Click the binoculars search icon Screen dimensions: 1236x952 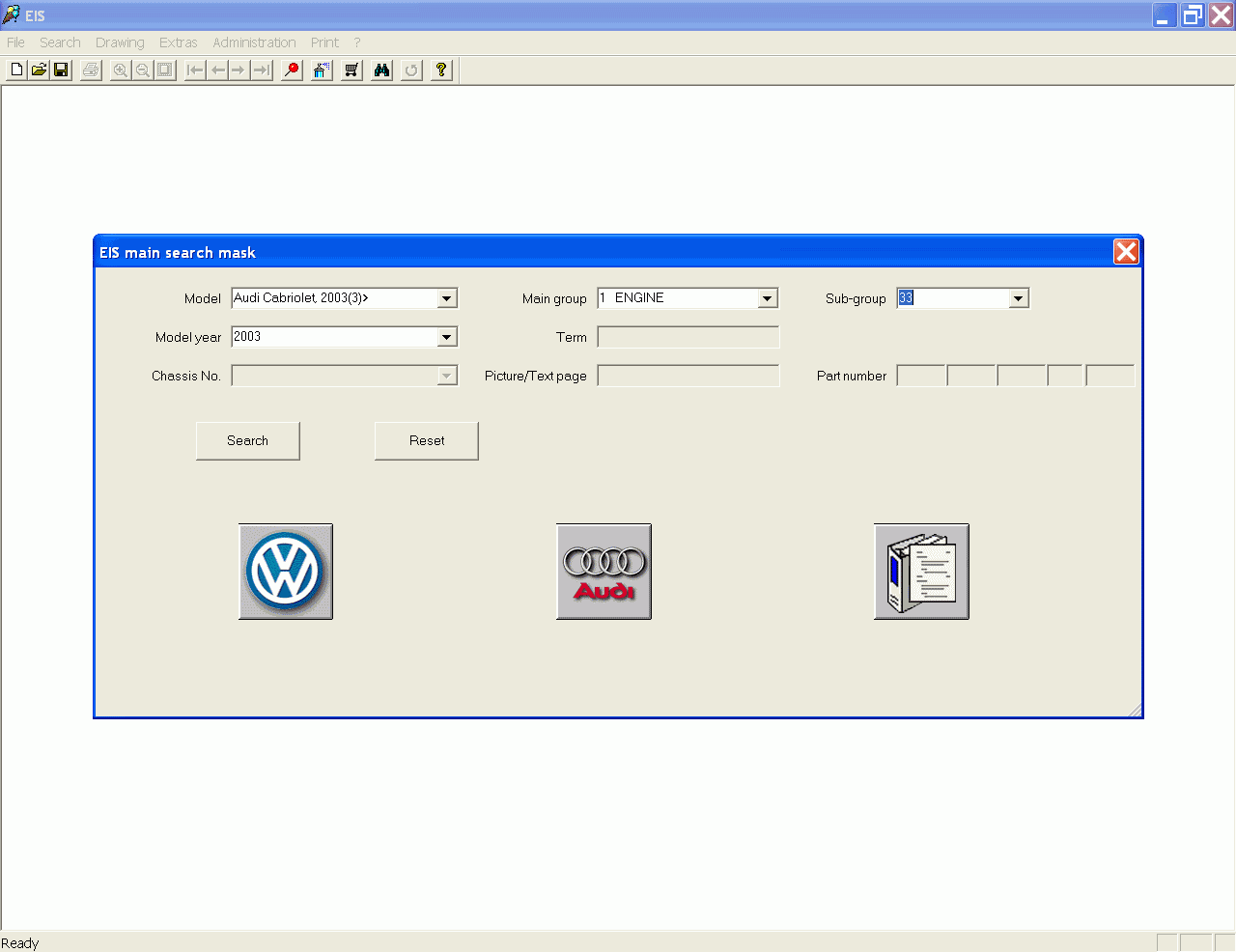point(381,70)
